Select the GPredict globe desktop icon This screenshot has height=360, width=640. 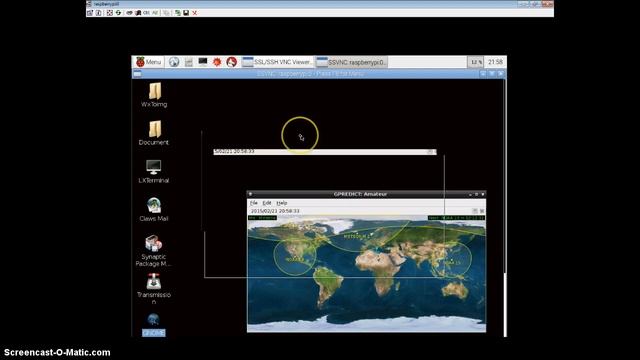(153, 324)
